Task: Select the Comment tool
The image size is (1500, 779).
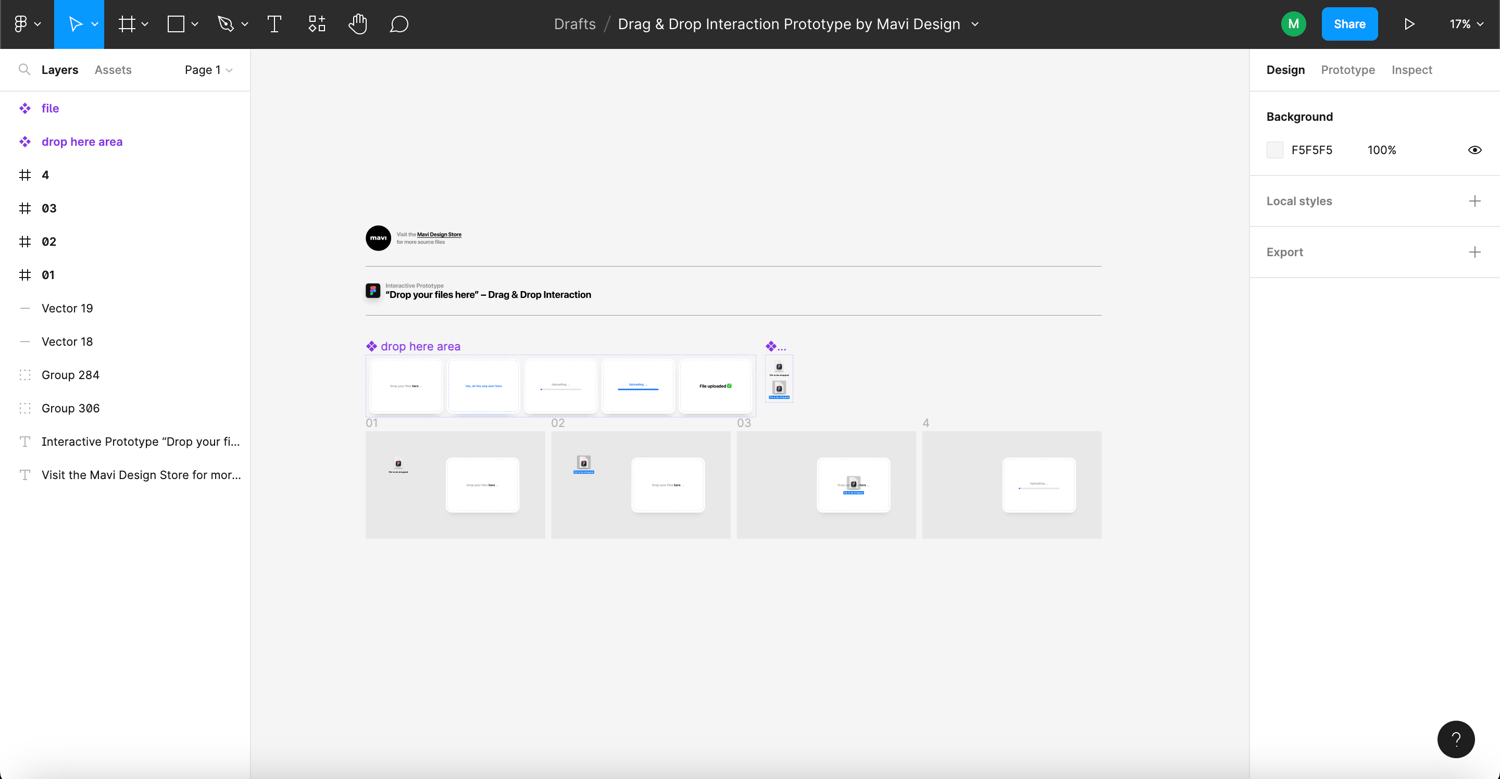Action: click(399, 24)
